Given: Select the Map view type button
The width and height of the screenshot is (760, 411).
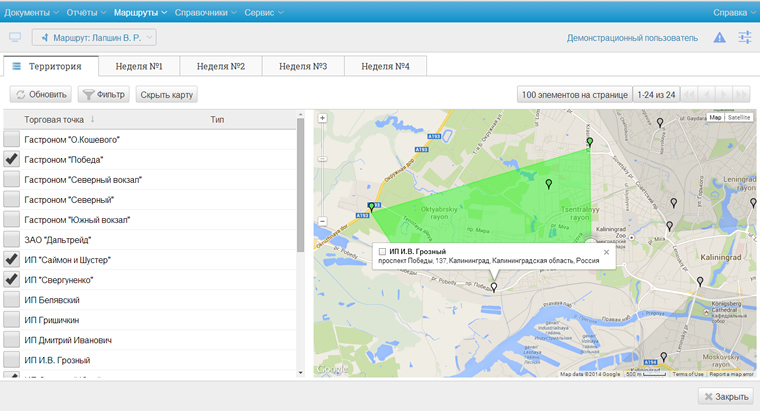Looking at the screenshot, I should [715, 117].
